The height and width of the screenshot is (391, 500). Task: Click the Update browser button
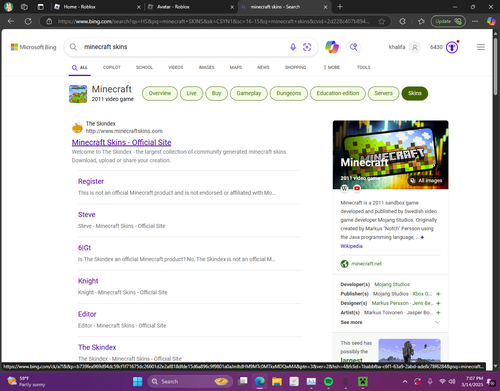tap(448, 21)
